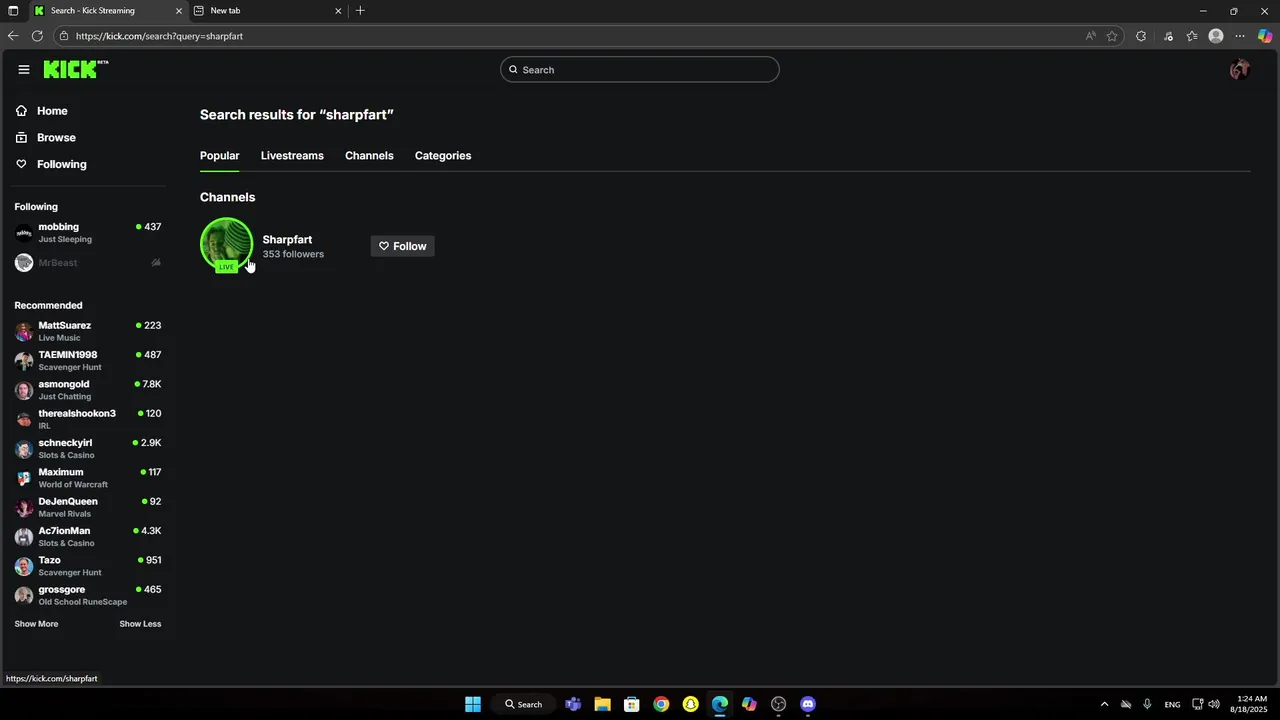Click the browser back arrow

coord(13,36)
